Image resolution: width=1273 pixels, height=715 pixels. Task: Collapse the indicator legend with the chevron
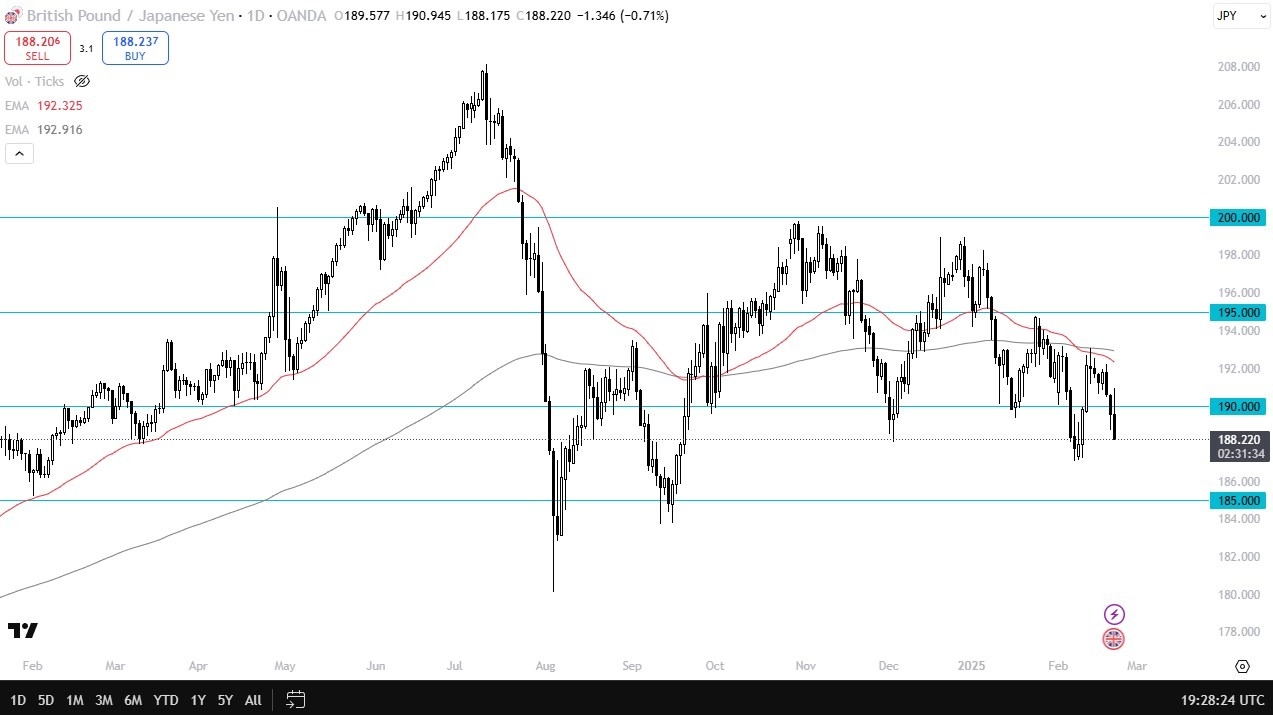[x=19, y=153]
